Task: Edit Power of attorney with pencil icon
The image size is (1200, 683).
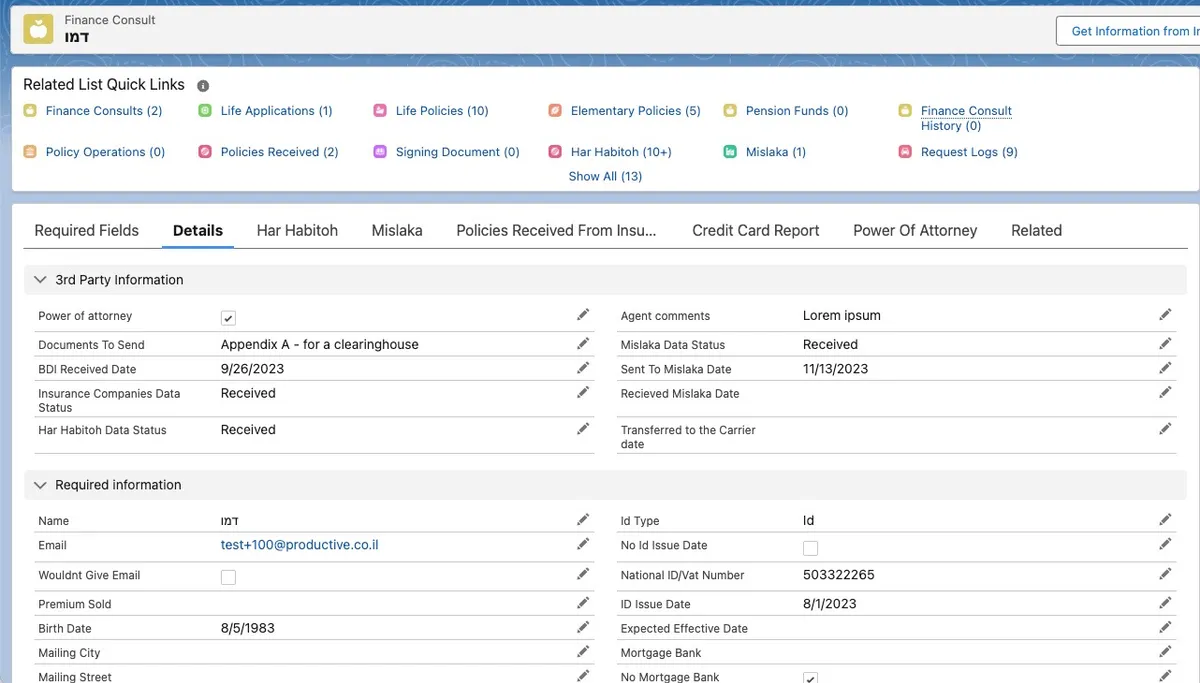Action: click(x=583, y=315)
